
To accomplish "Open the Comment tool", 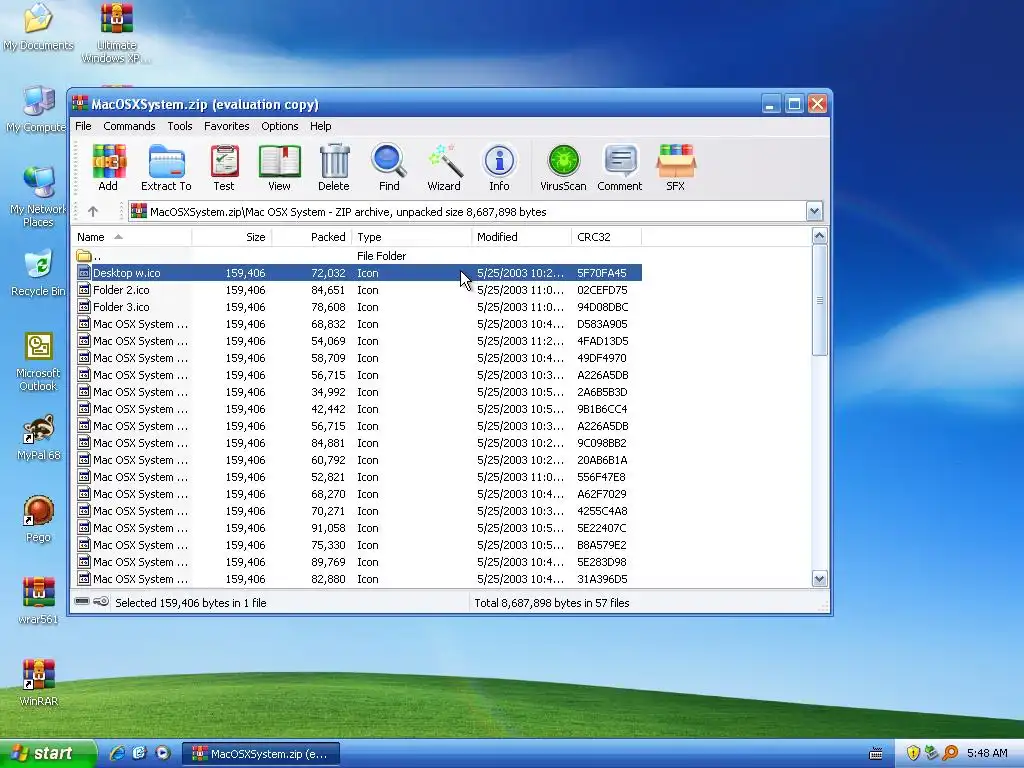I will coord(620,168).
